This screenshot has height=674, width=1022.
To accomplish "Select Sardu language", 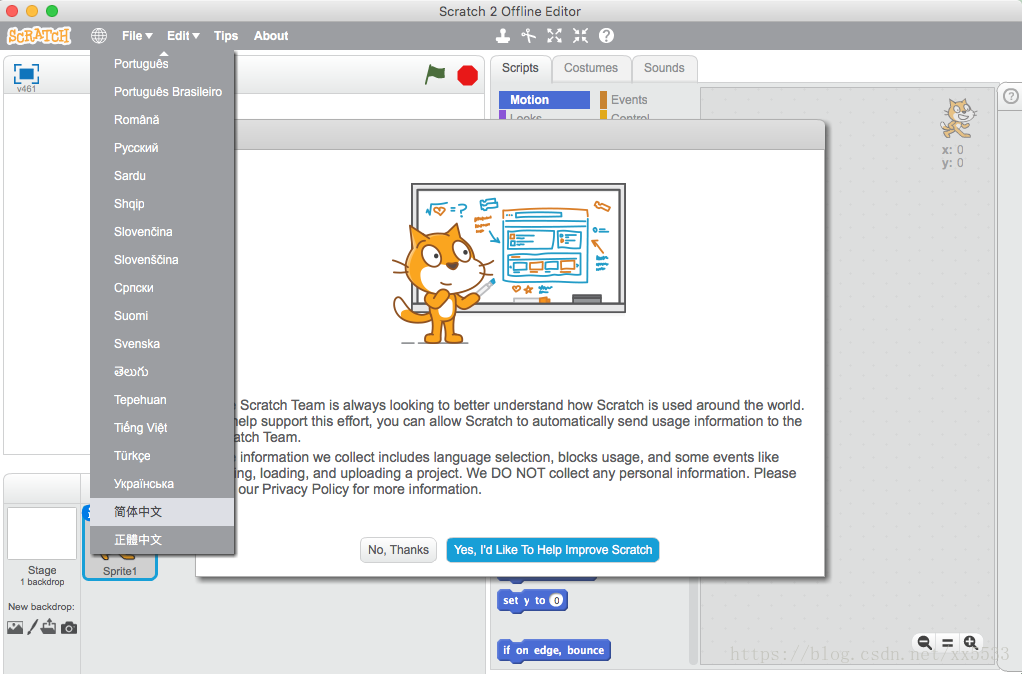I will 162,176.
